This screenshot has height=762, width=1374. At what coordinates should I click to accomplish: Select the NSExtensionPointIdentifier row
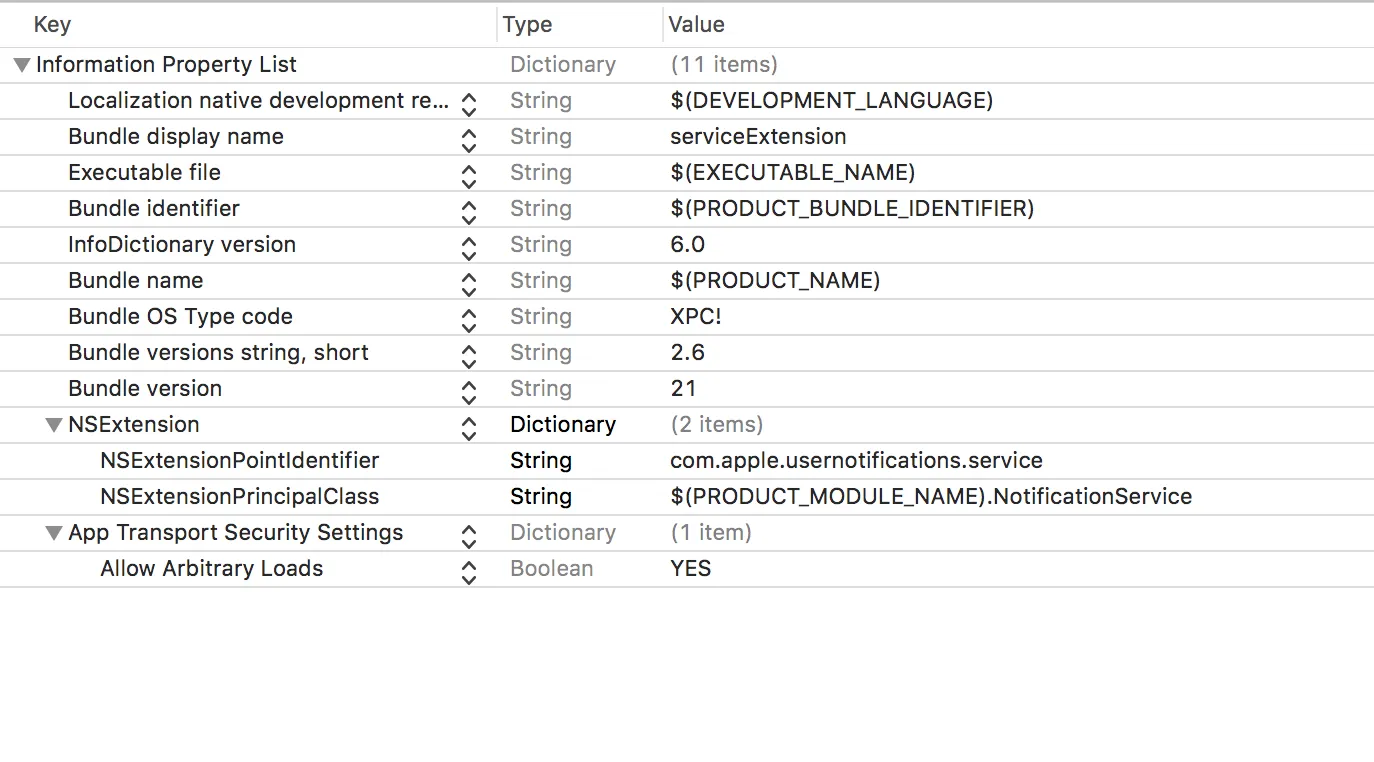pos(239,461)
